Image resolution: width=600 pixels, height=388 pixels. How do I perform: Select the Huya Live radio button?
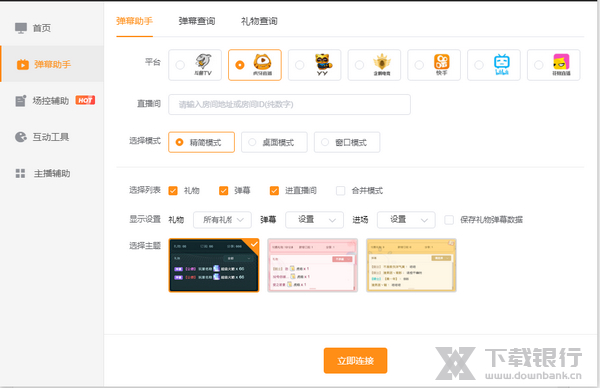[240, 65]
